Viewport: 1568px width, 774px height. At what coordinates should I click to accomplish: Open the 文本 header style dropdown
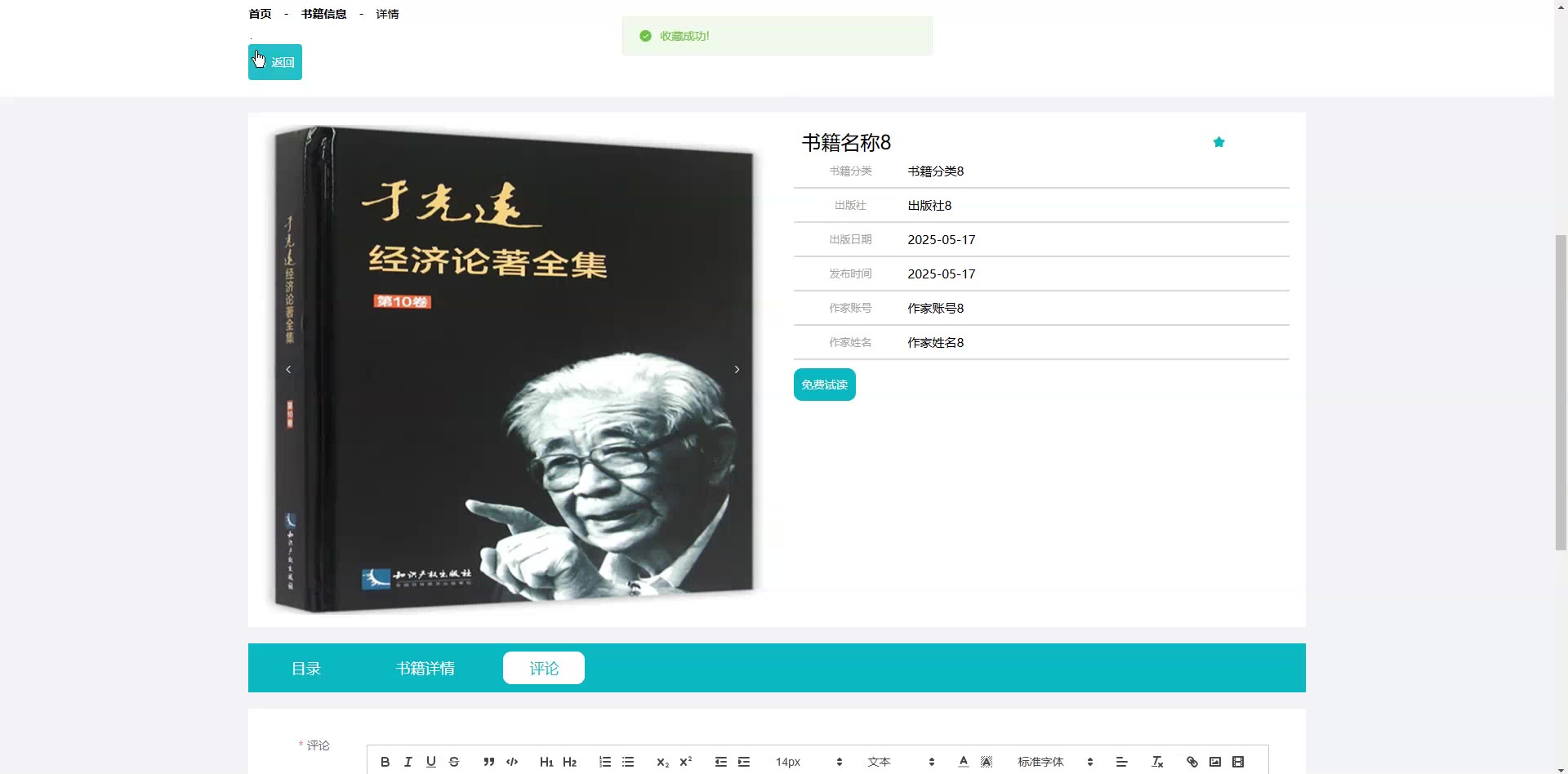coord(901,762)
